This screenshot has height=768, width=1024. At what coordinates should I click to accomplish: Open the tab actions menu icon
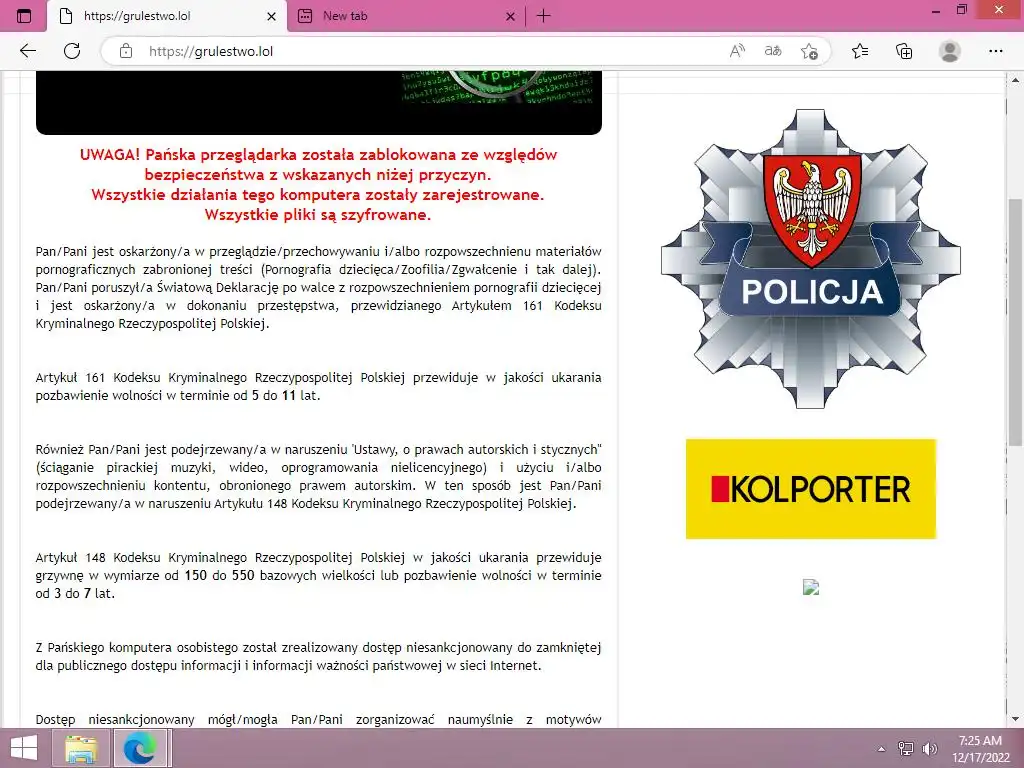24,16
